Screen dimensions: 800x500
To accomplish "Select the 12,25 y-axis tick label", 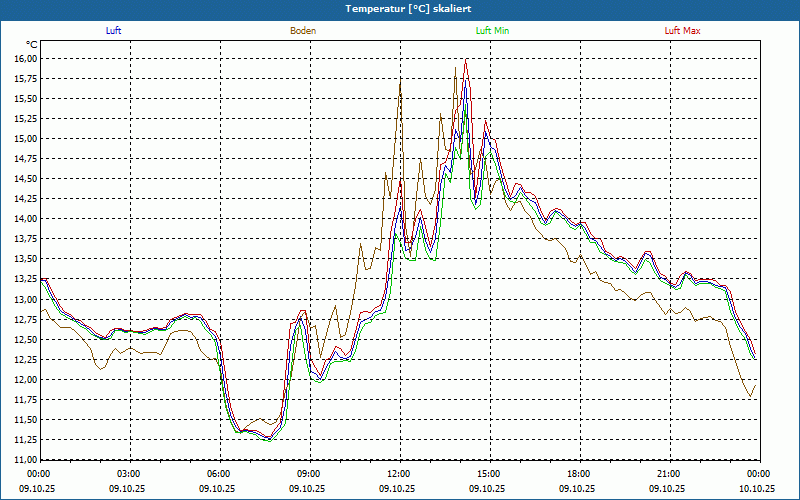I will (25, 359).
